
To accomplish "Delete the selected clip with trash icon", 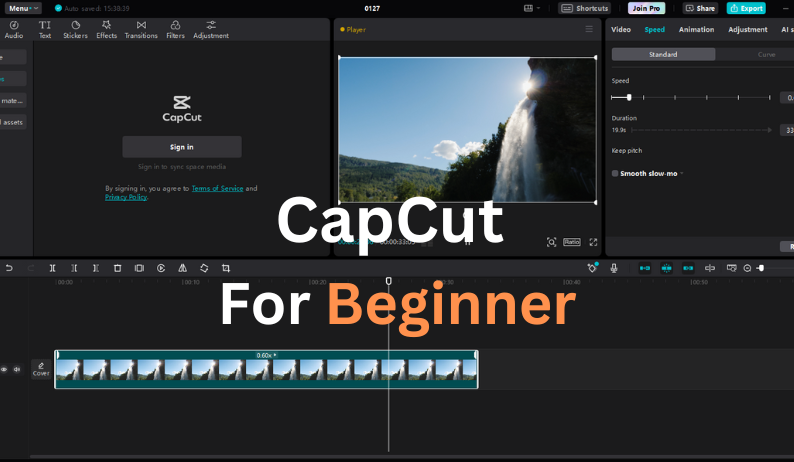I will [117, 268].
